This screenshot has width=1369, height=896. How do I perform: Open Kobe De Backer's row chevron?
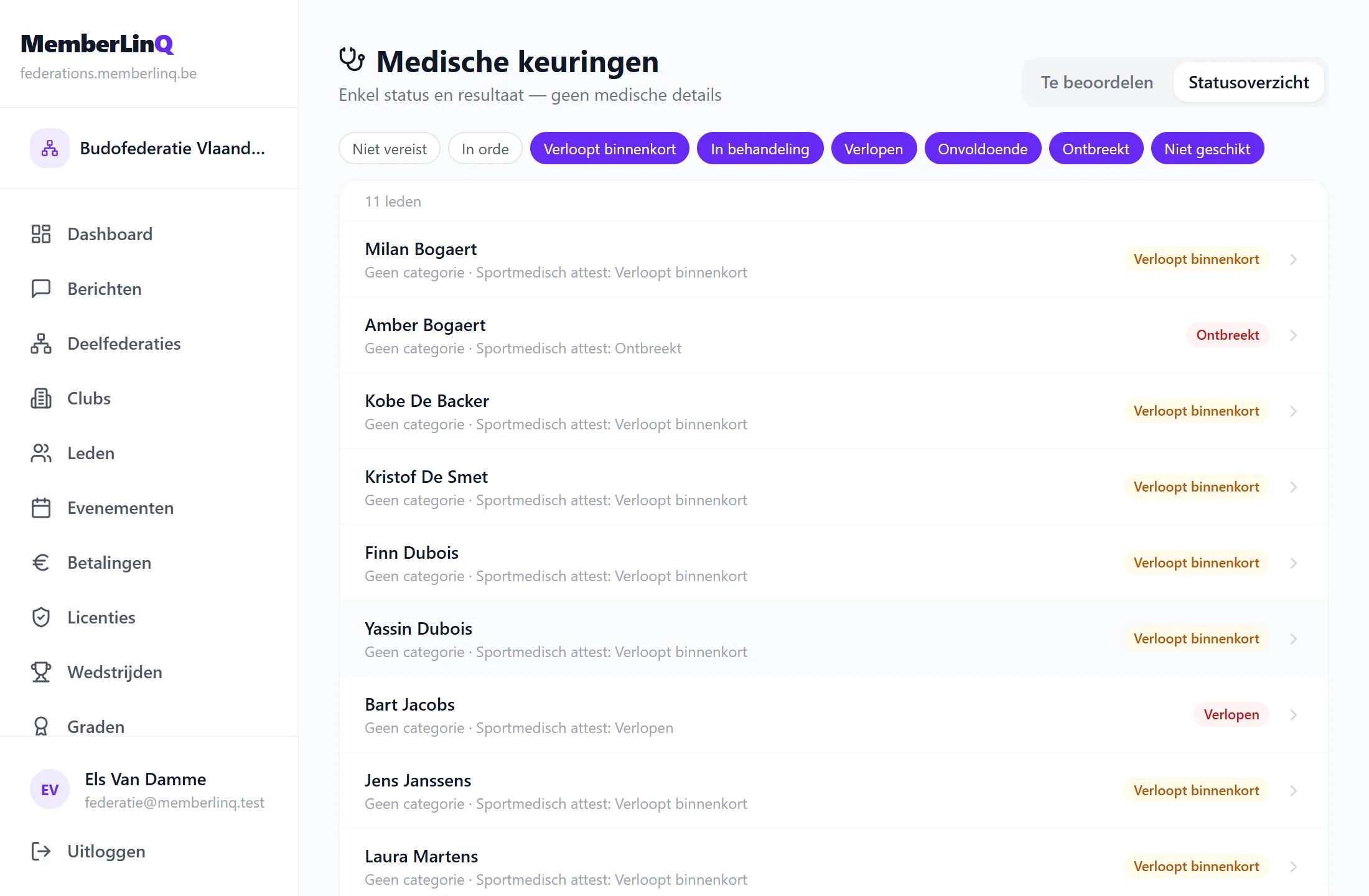point(1294,411)
